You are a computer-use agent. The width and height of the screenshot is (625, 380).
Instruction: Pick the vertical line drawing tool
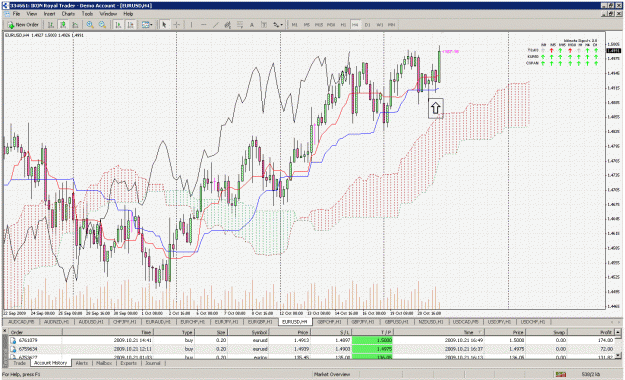pyautogui.click(x=191, y=25)
